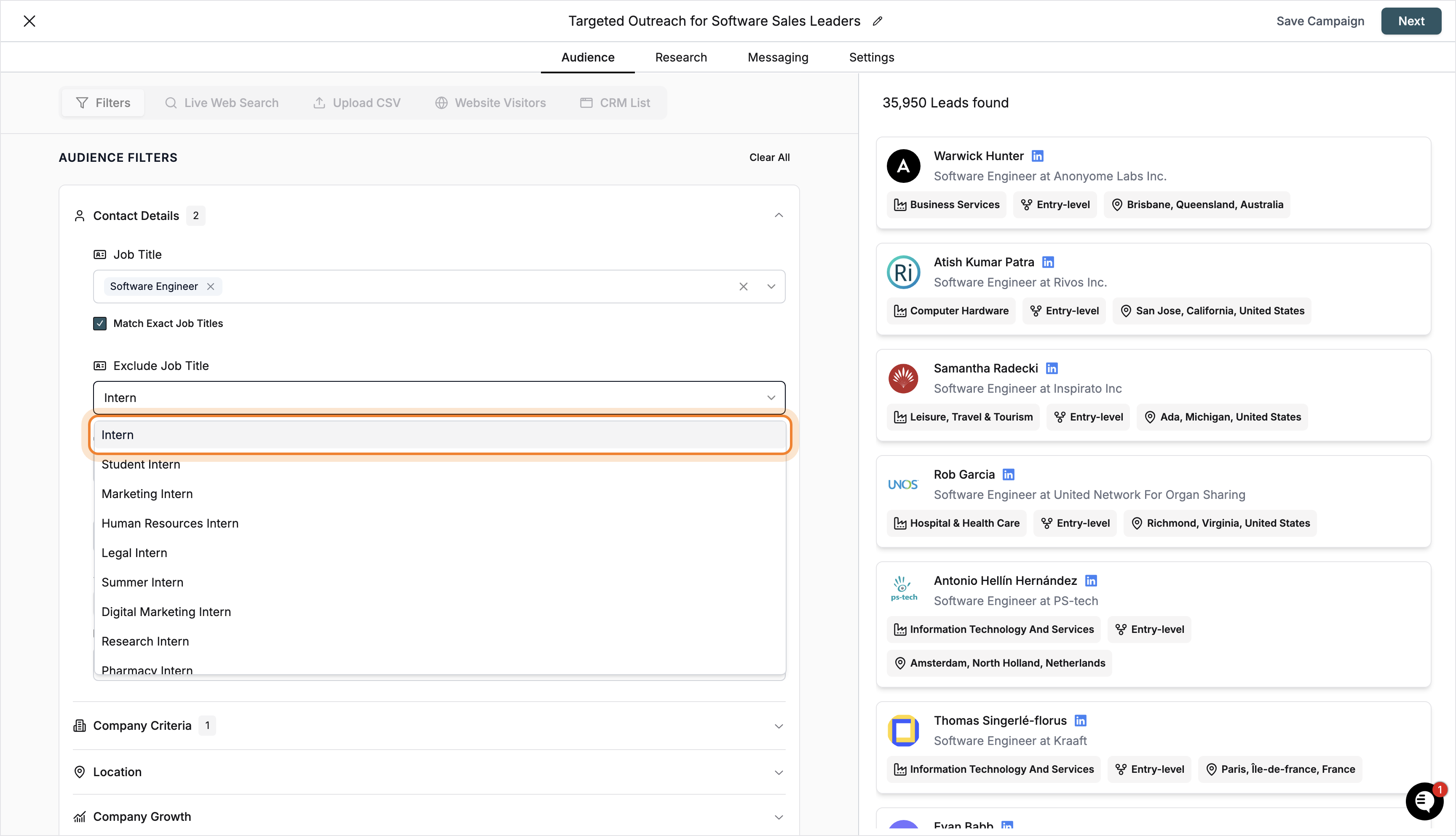Viewport: 1456px width, 836px height.
Task: Open the Filters panel
Action: pyautogui.click(x=103, y=102)
